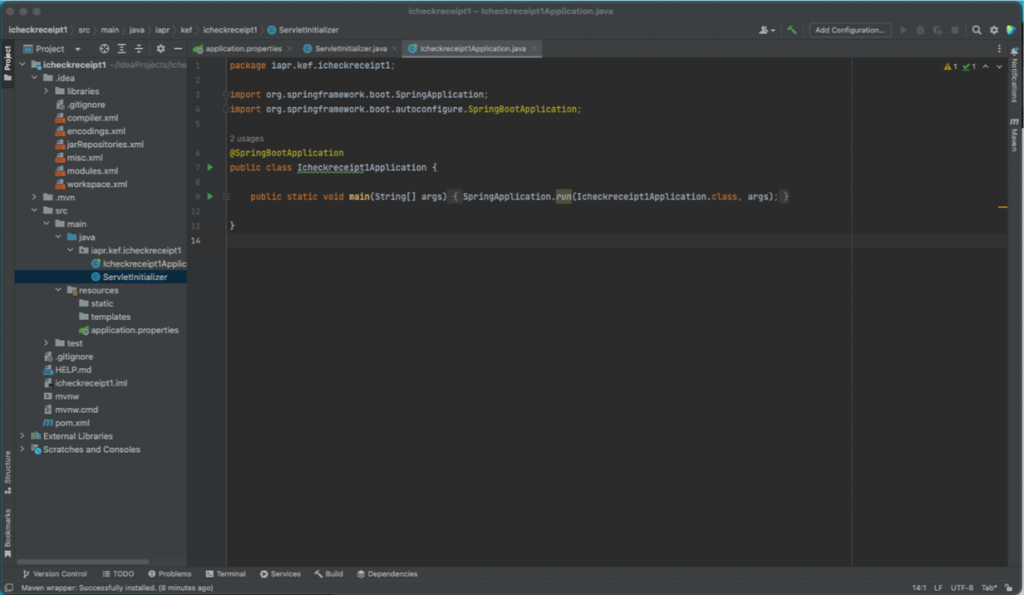Click the '2 usages' inlay hint
Screen dimensions: 1024x595
247,138
